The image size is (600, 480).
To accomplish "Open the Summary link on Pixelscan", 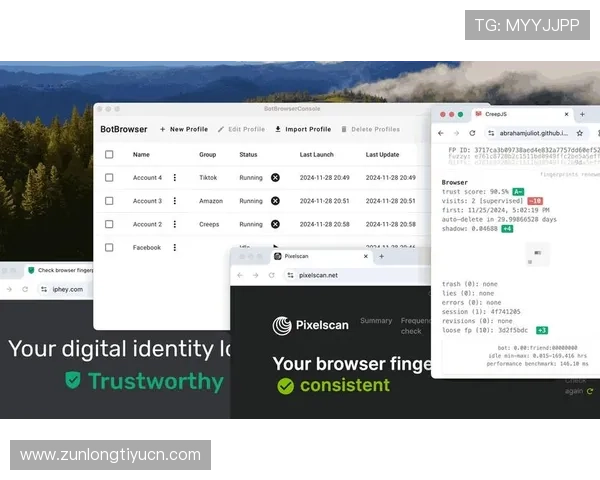I will 376,321.
